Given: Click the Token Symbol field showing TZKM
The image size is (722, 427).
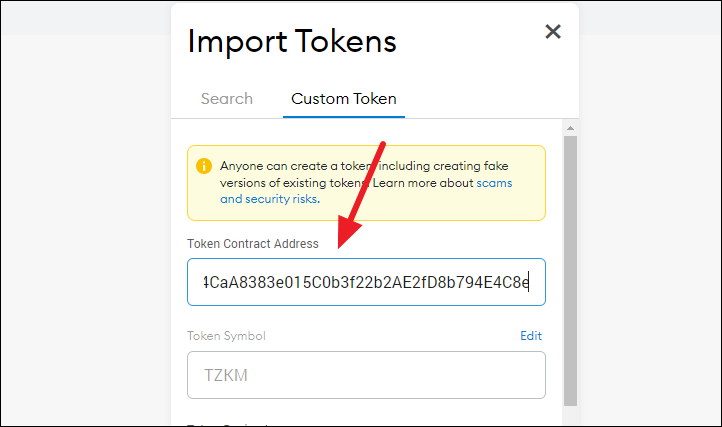Looking at the screenshot, I should tap(366, 375).
